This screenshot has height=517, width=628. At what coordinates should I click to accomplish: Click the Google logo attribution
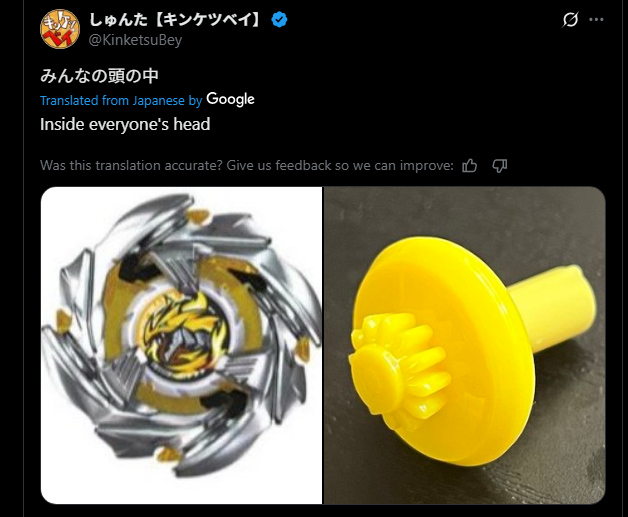point(230,99)
